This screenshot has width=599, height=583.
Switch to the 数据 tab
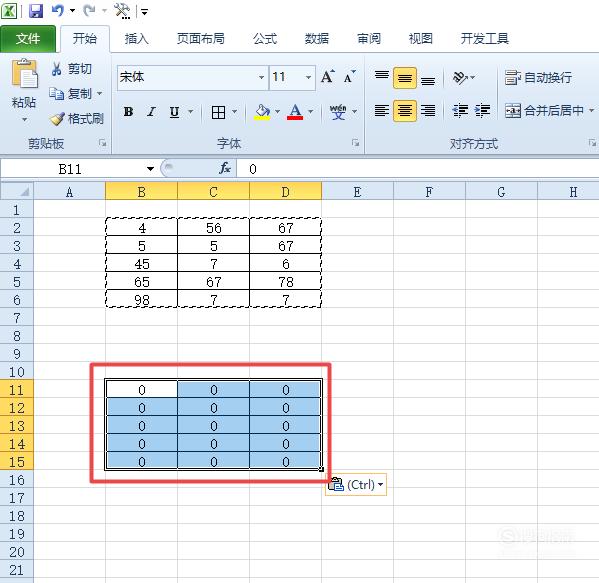(316, 39)
